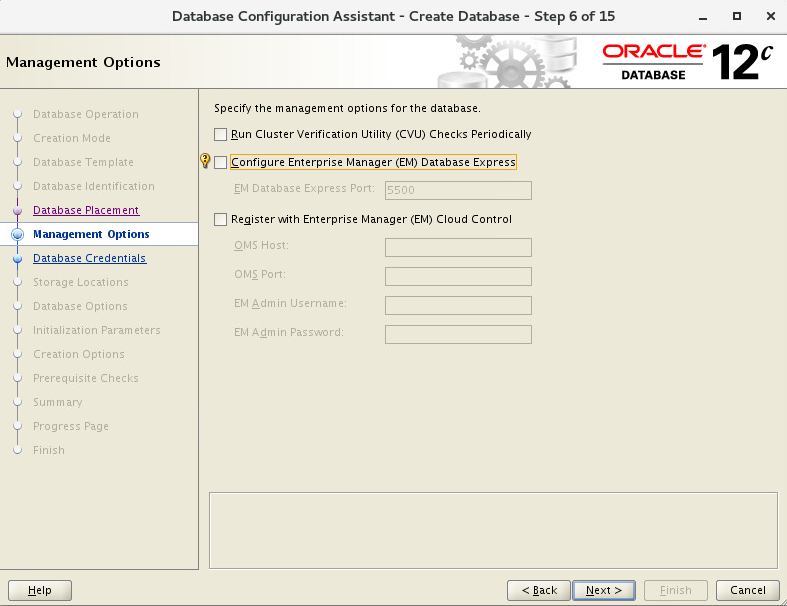Check Configure Enterprise Manager Database Express
This screenshot has width=787, height=606.
(220, 163)
